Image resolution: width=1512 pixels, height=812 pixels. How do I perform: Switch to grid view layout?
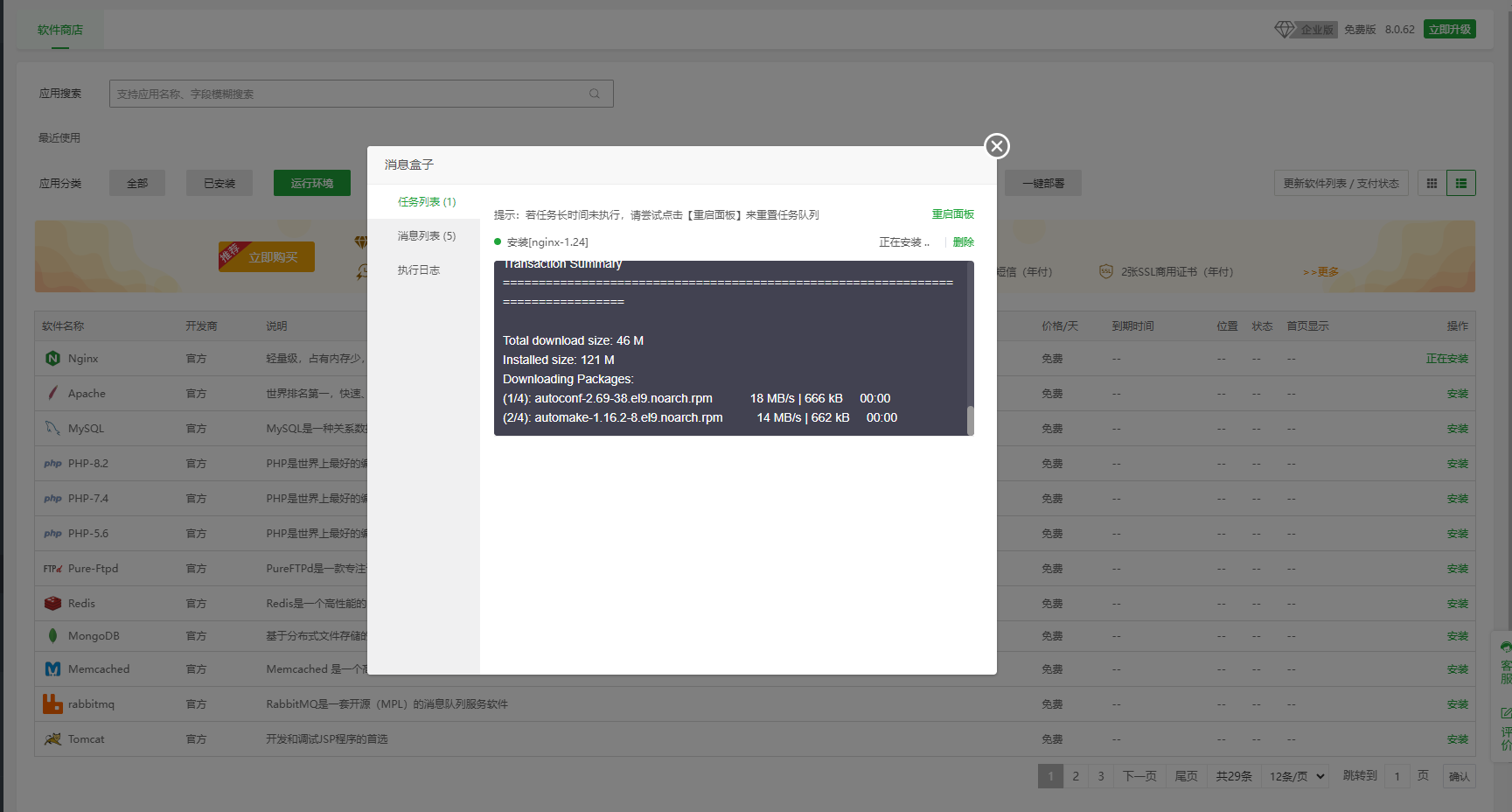(1432, 184)
